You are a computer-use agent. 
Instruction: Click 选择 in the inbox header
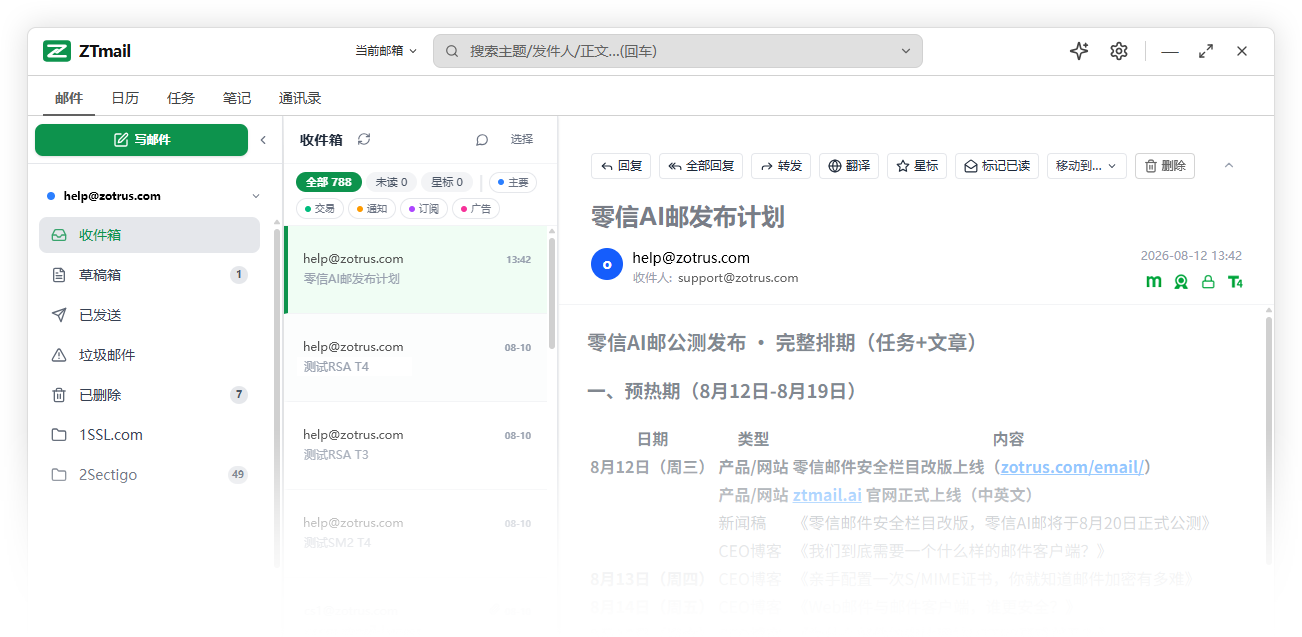point(522,139)
